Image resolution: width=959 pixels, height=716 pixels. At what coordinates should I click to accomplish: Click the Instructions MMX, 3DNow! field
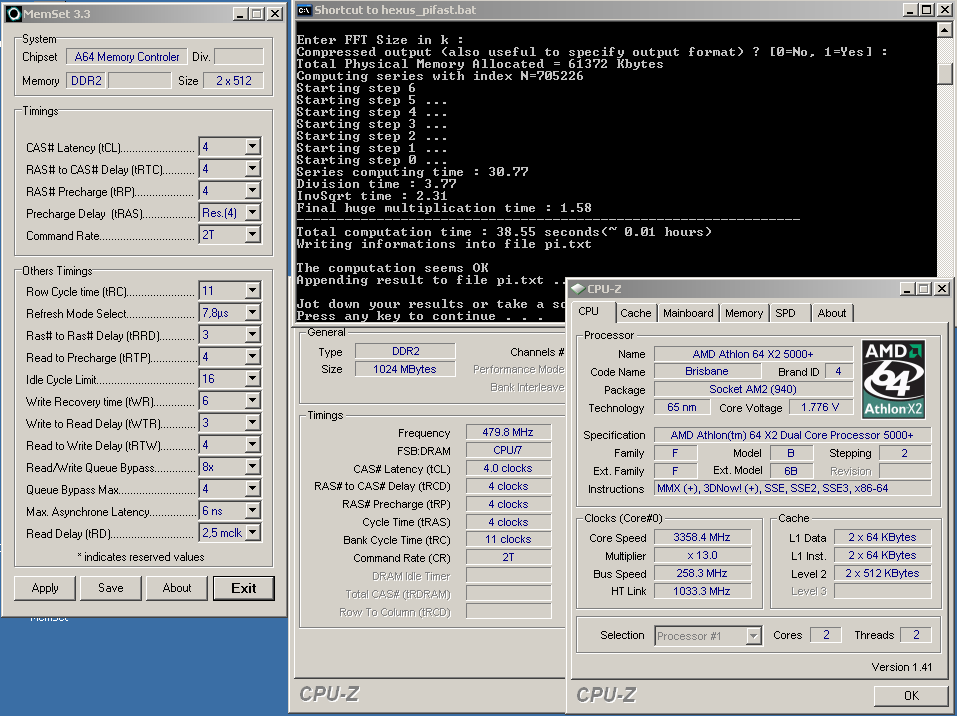tap(793, 489)
